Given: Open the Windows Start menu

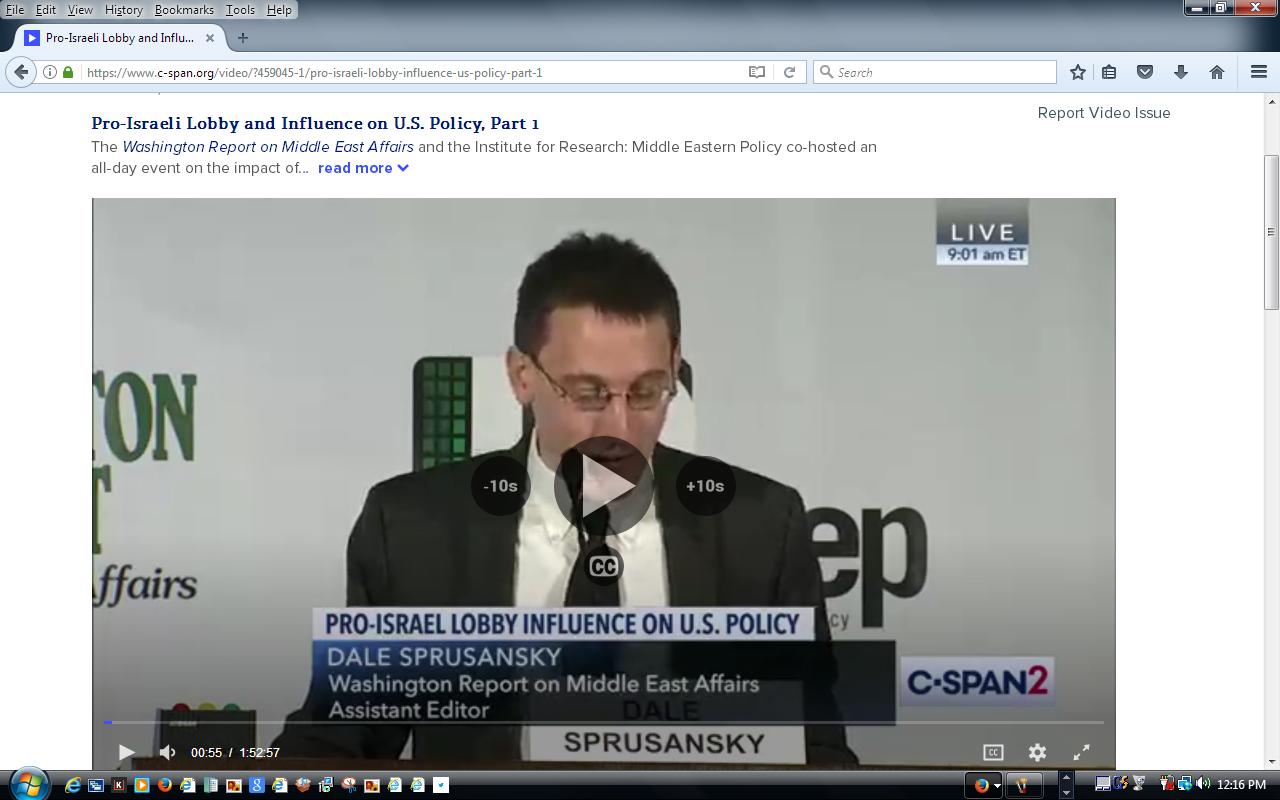Looking at the screenshot, I should pos(27,784).
